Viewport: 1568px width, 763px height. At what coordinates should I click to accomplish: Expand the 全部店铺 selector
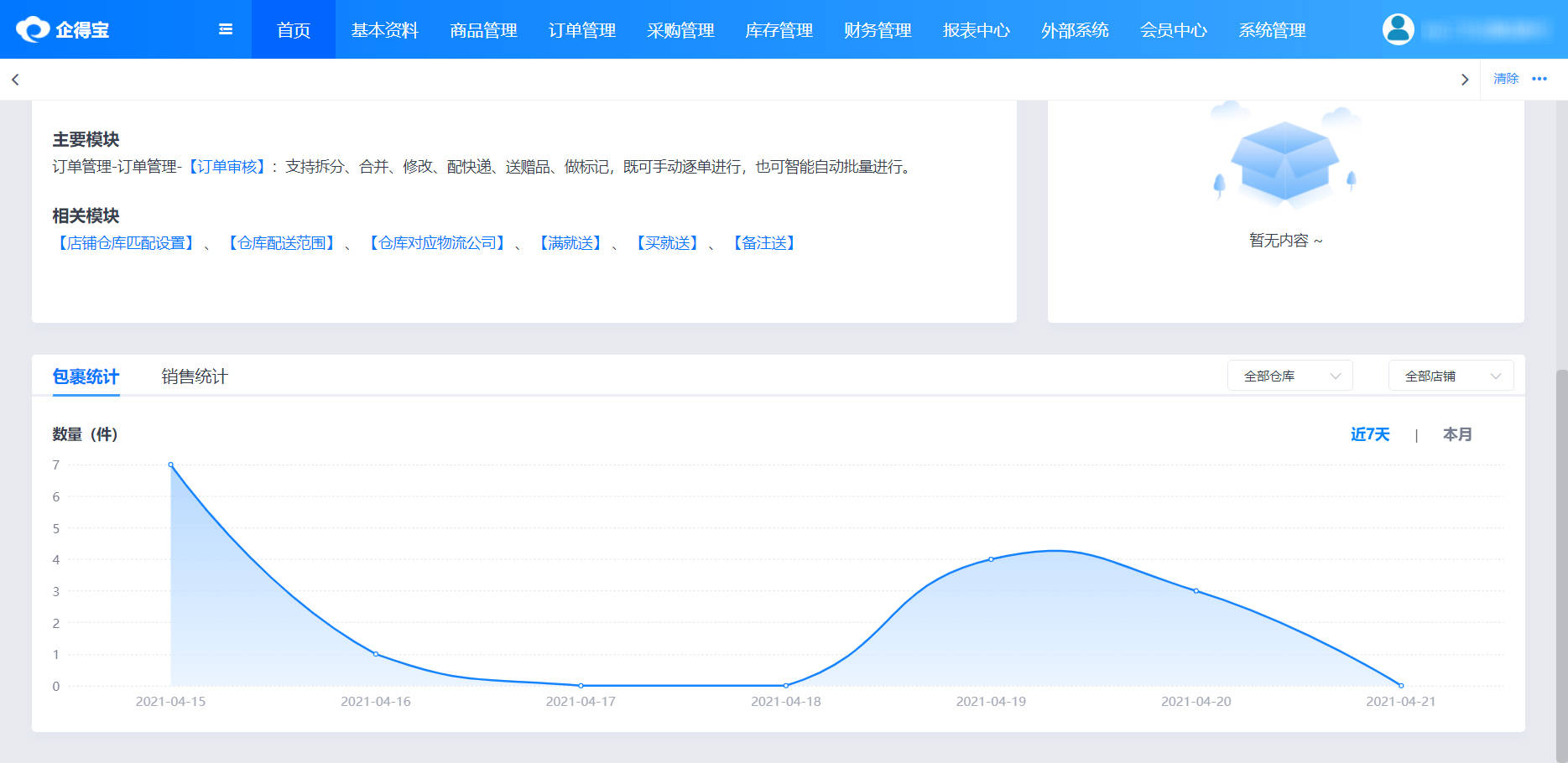point(1451,376)
